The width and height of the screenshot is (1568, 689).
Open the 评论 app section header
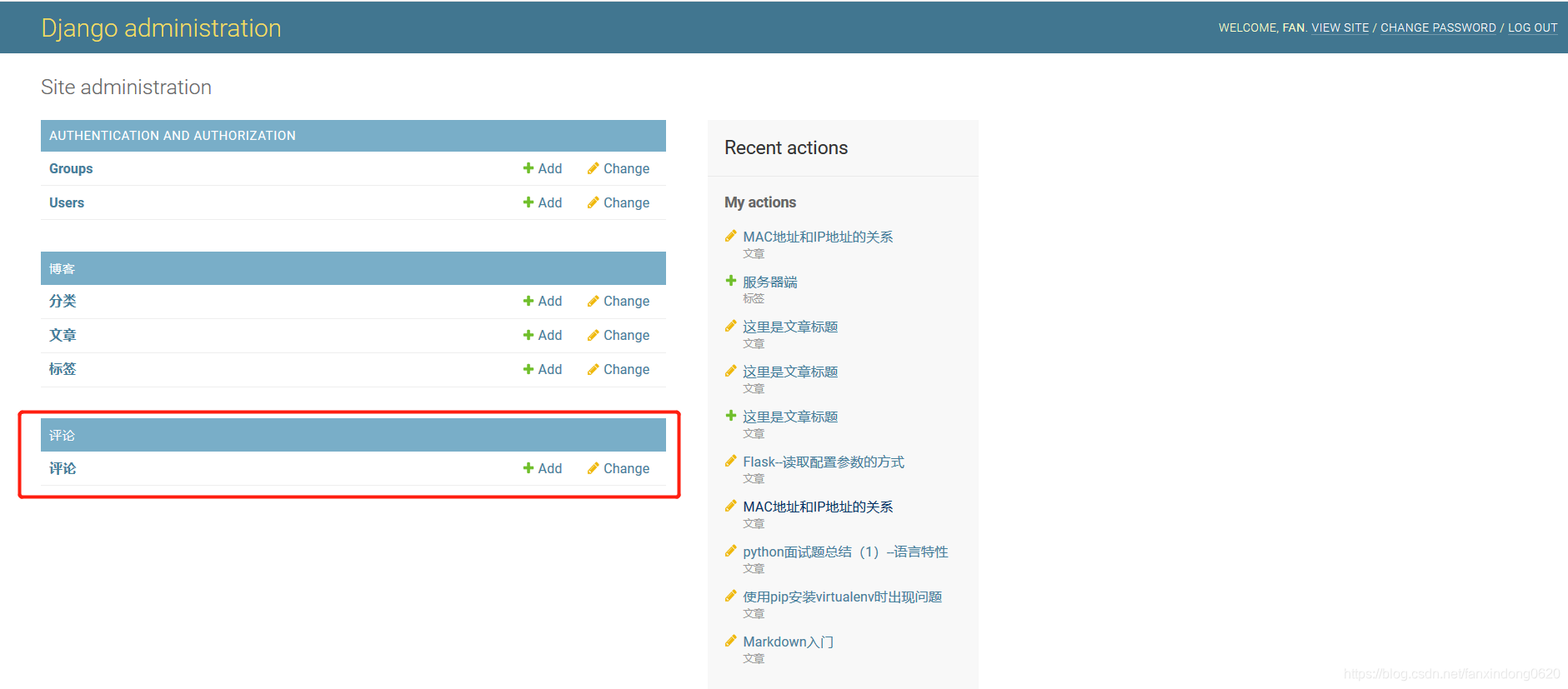(x=62, y=435)
